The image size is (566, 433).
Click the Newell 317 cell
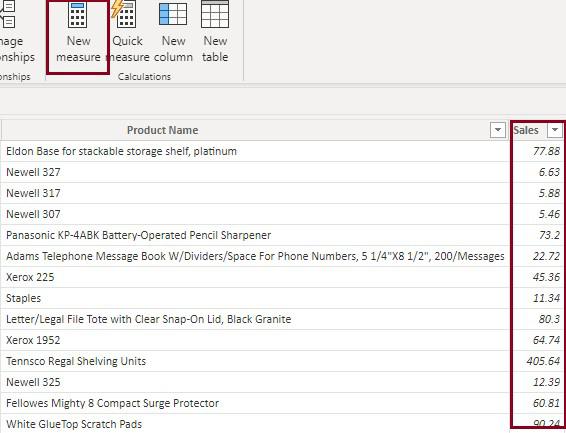254,193
